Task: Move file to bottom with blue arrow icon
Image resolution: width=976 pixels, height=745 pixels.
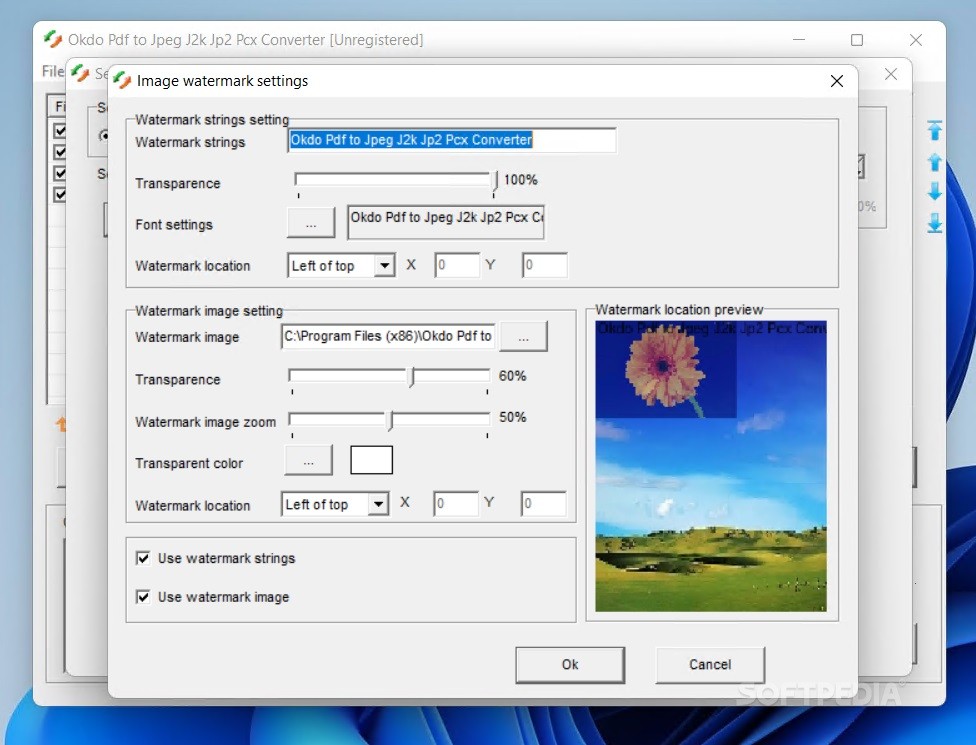Action: (x=934, y=222)
